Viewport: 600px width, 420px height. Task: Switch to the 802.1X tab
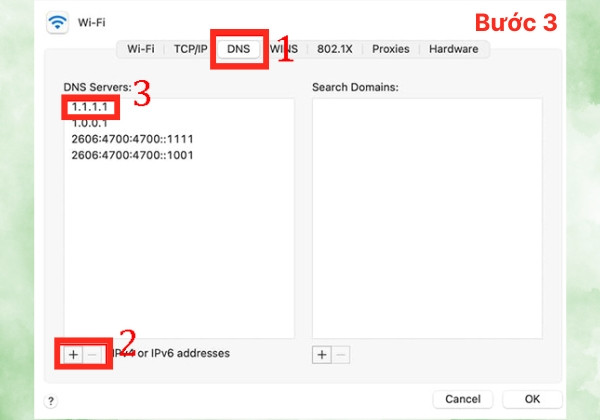[x=334, y=49]
